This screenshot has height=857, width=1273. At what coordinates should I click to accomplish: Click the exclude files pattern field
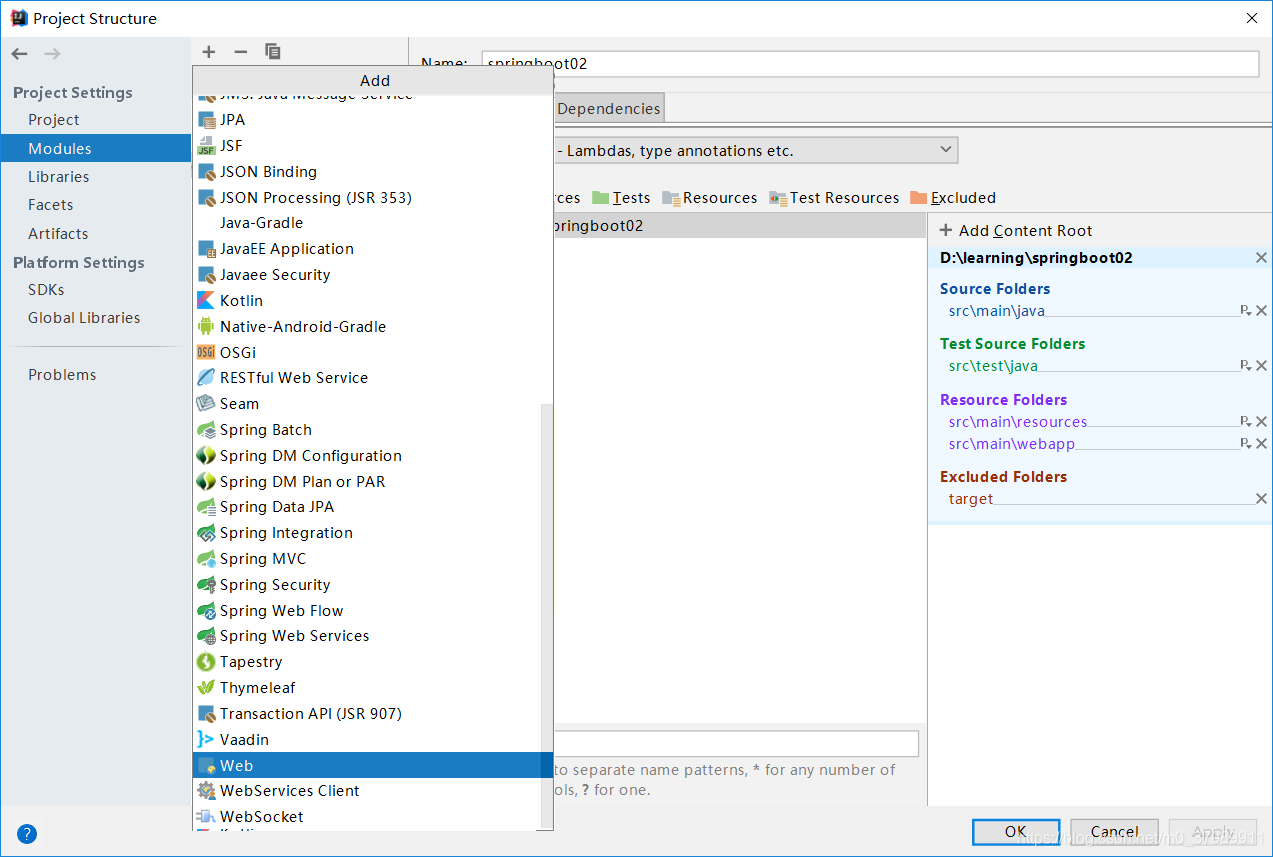(x=735, y=743)
